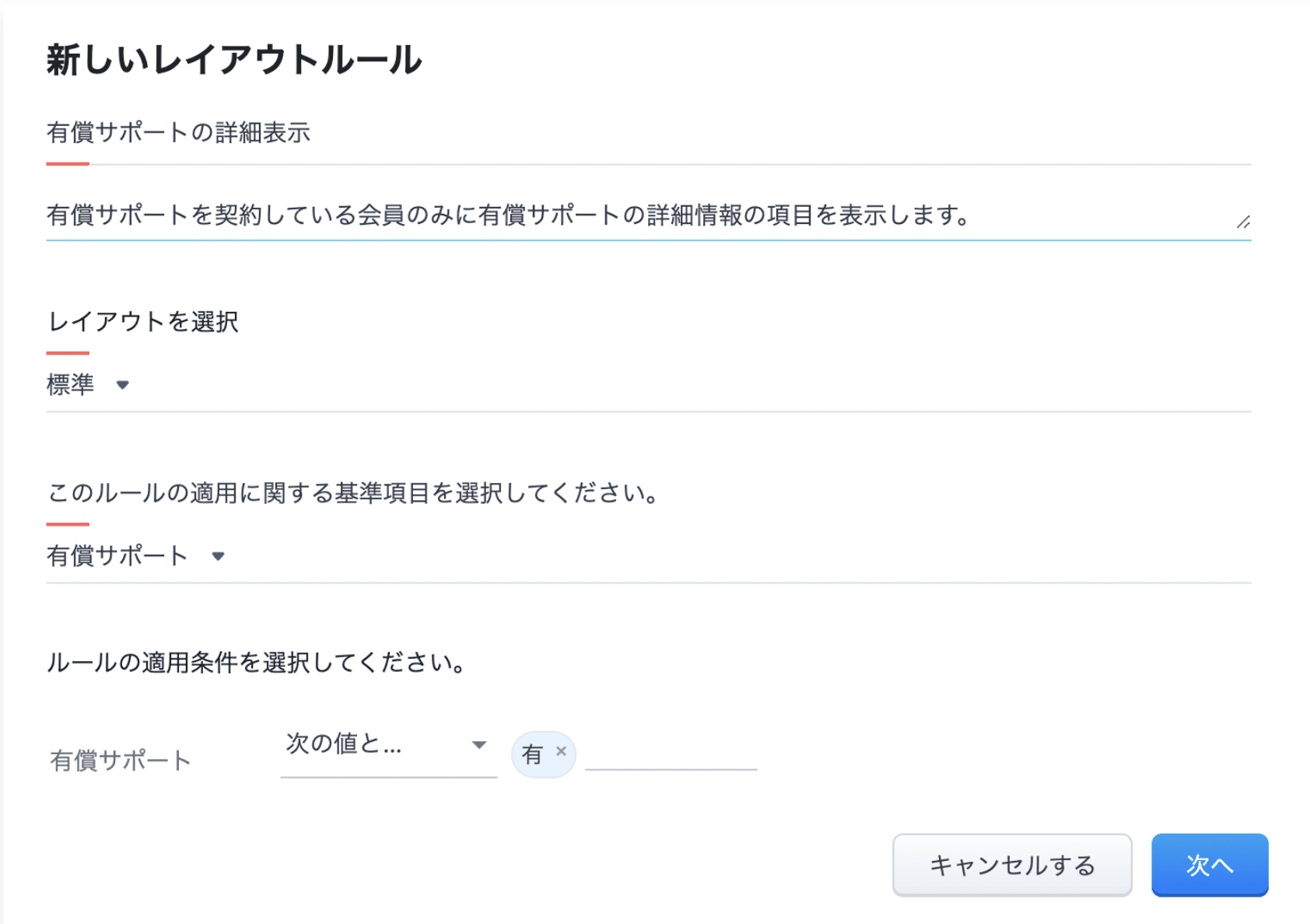Screen dimensions: 1310x924
Task: Click the 新しいレイアウトルール dialog heading
Action: (234, 61)
